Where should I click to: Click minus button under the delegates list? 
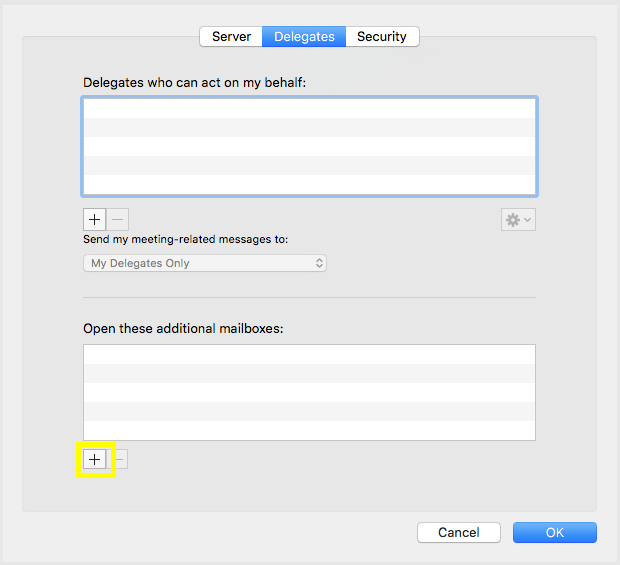(117, 219)
